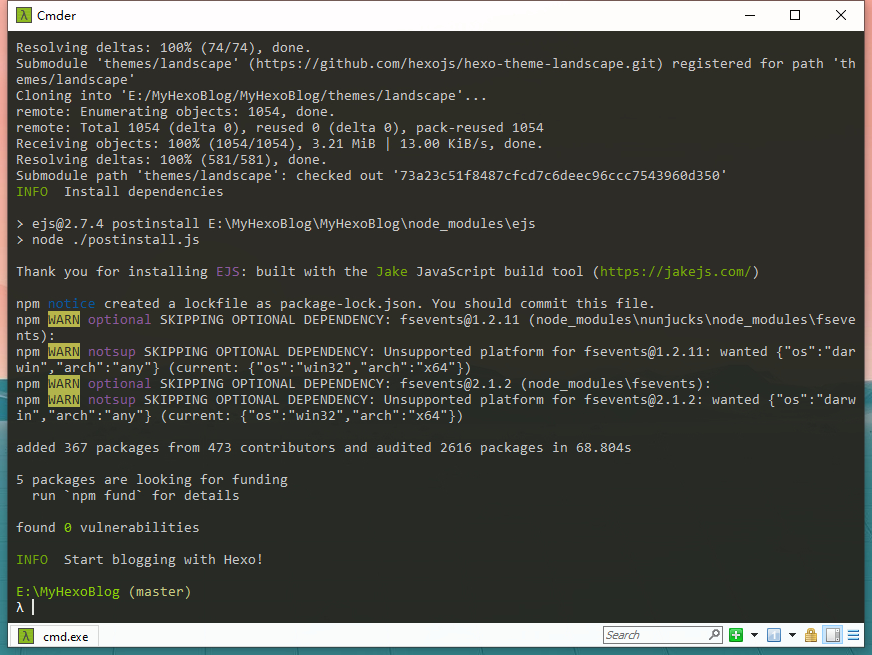Click 'Thank you for installing EJS' text
Screen dimensions: 872x655
pyautogui.click(x=128, y=271)
